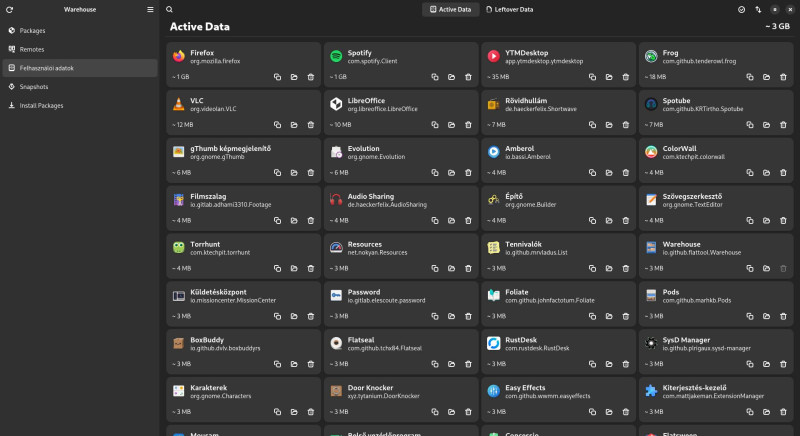
Task: Trash Spotube user data
Action: [x=784, y=125]
